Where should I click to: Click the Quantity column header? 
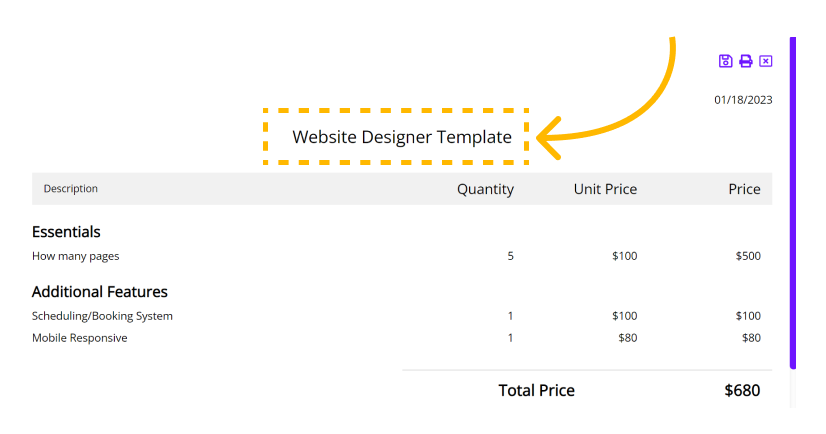pos(485,189)
